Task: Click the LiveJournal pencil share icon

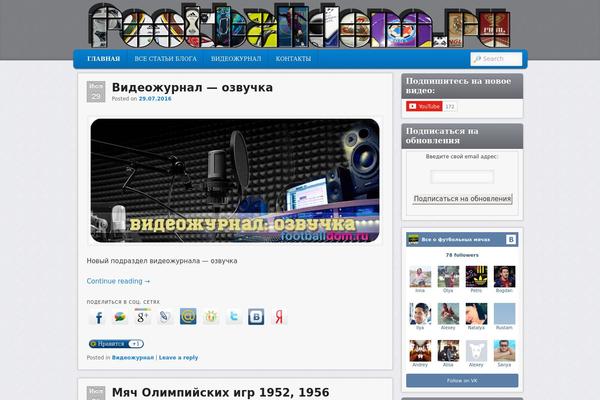Action: pos(165,317)
